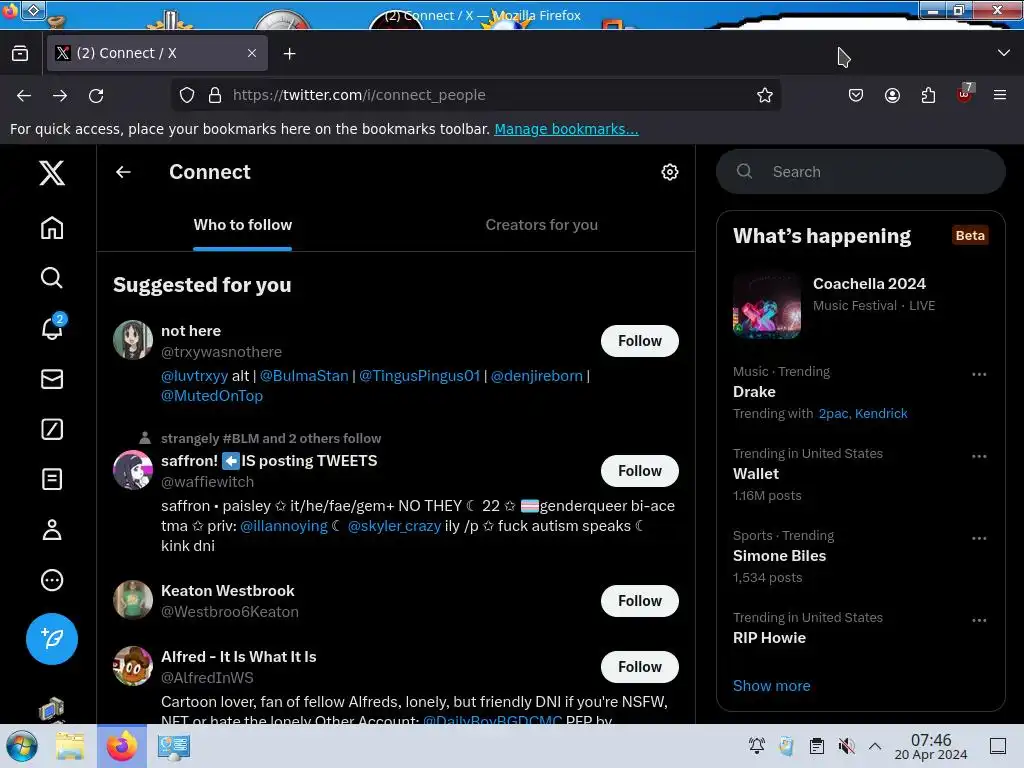Reload the current page
This screenshot has height=768, width=1024.
pos(96,95)
